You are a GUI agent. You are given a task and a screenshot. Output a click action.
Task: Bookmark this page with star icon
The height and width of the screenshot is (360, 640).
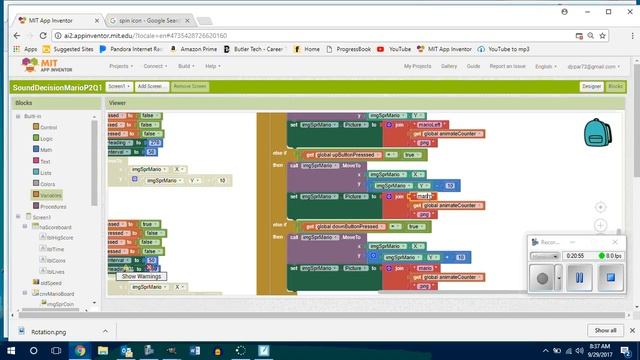point(602,36)
